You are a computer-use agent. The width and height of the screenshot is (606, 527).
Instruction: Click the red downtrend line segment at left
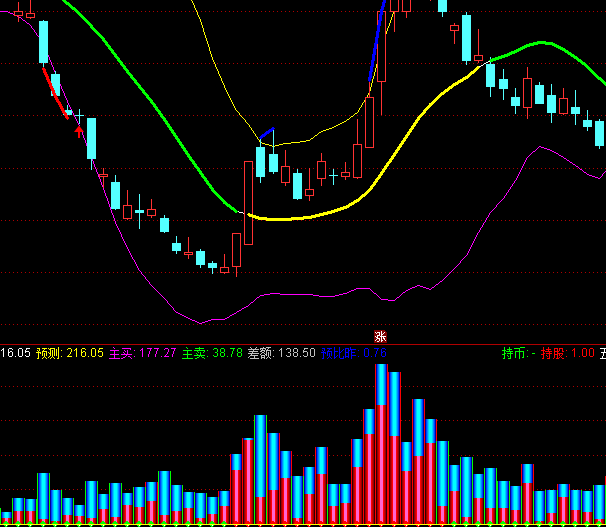(56, 91)
